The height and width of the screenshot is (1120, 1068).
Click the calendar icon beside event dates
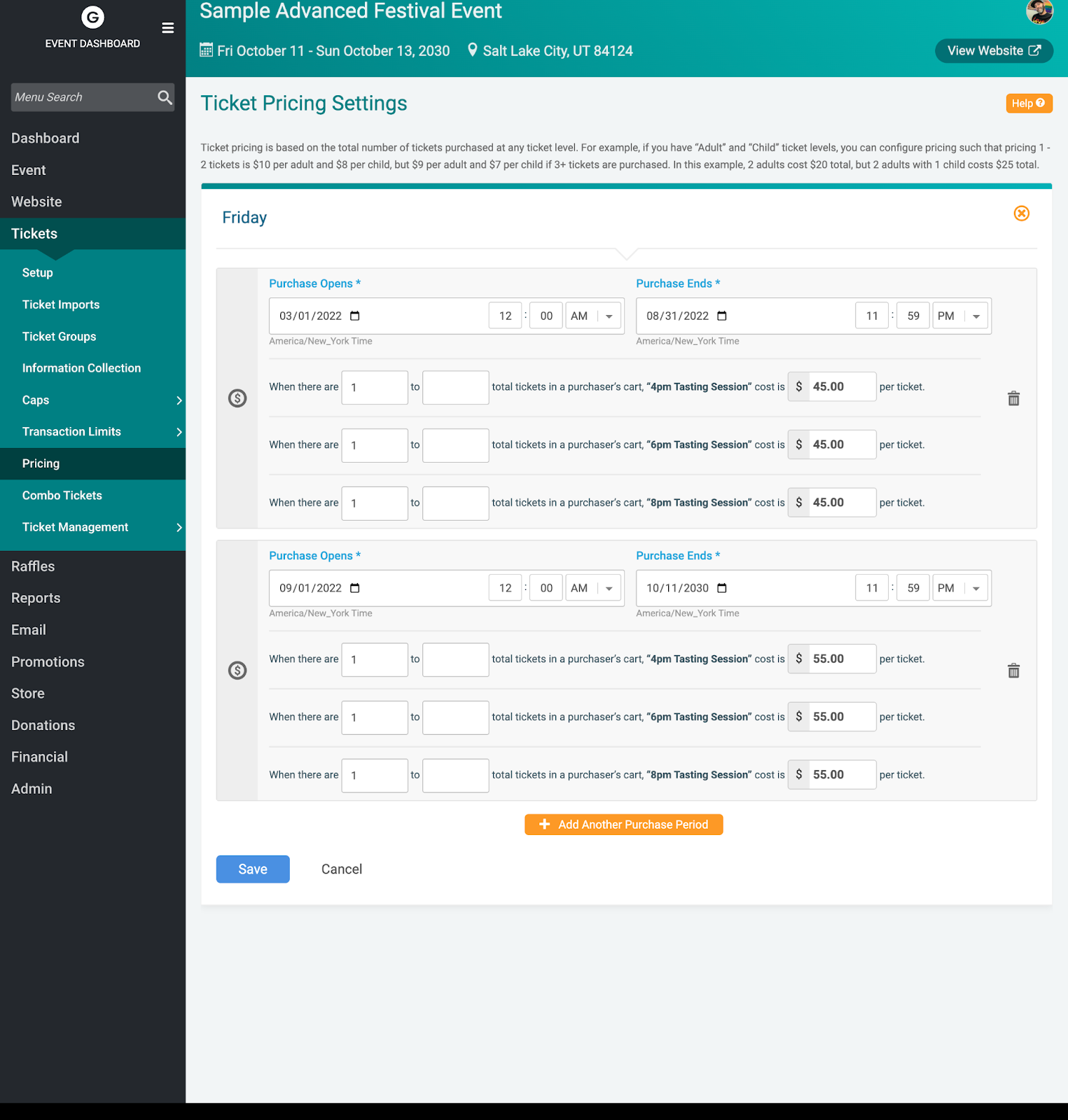[x=206, y=50]
